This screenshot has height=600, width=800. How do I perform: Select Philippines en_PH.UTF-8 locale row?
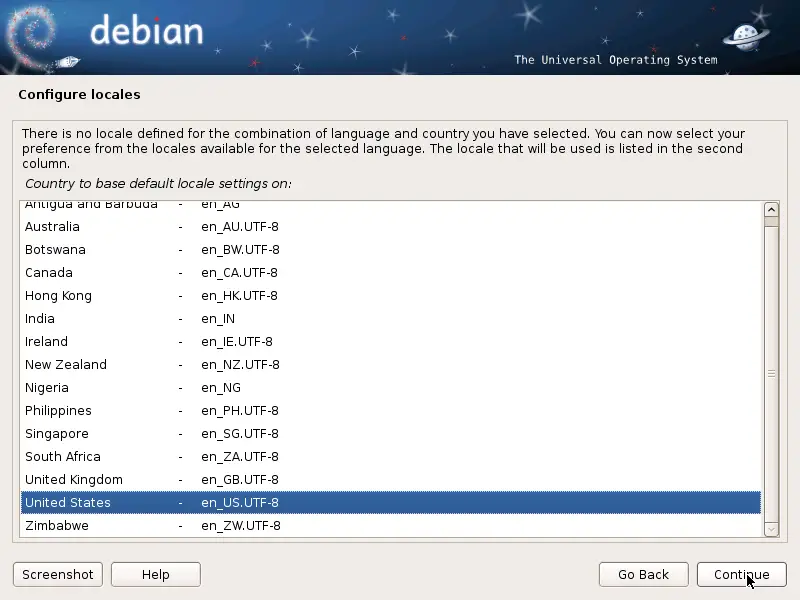click(x=391, y=410)
